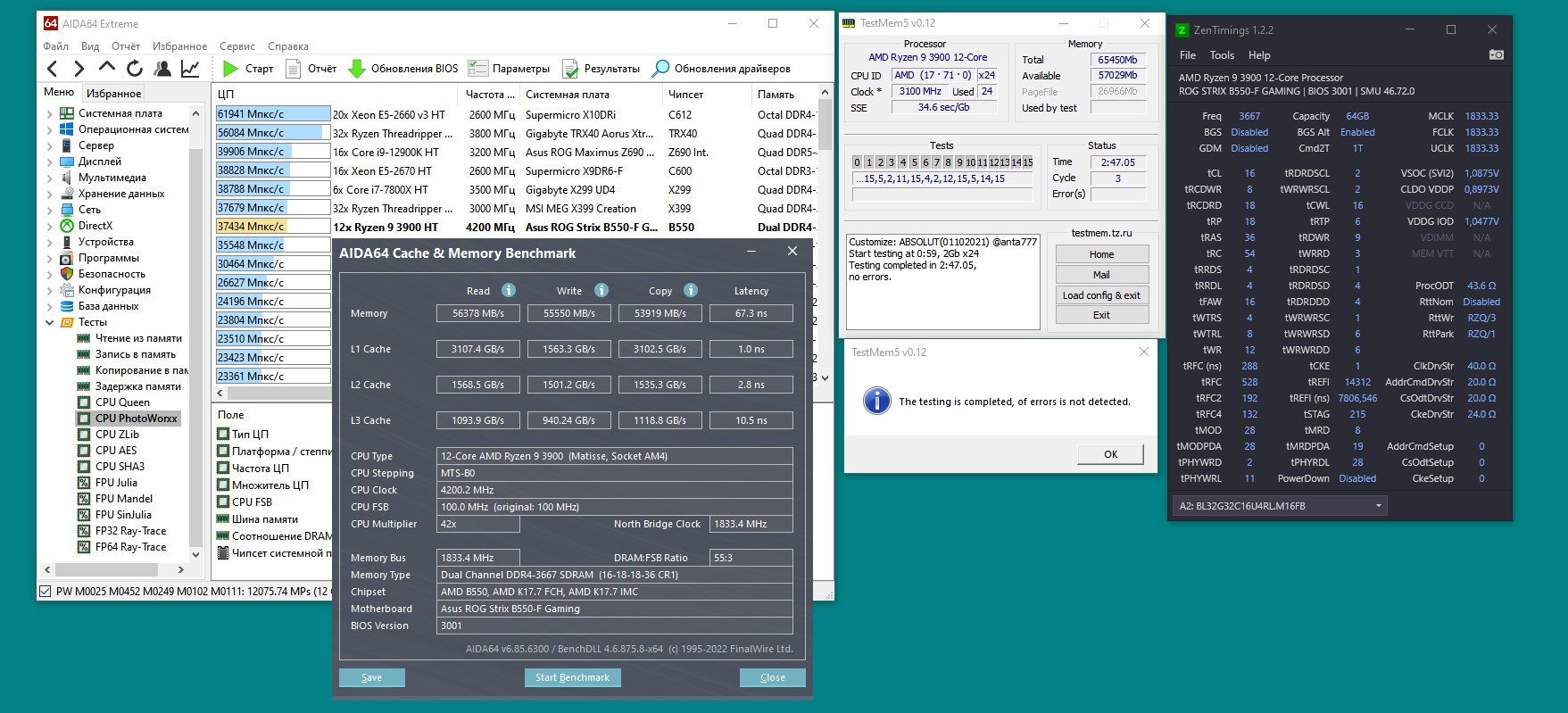Select Безопасность item in AIDA64 tree

pos(112,274)
